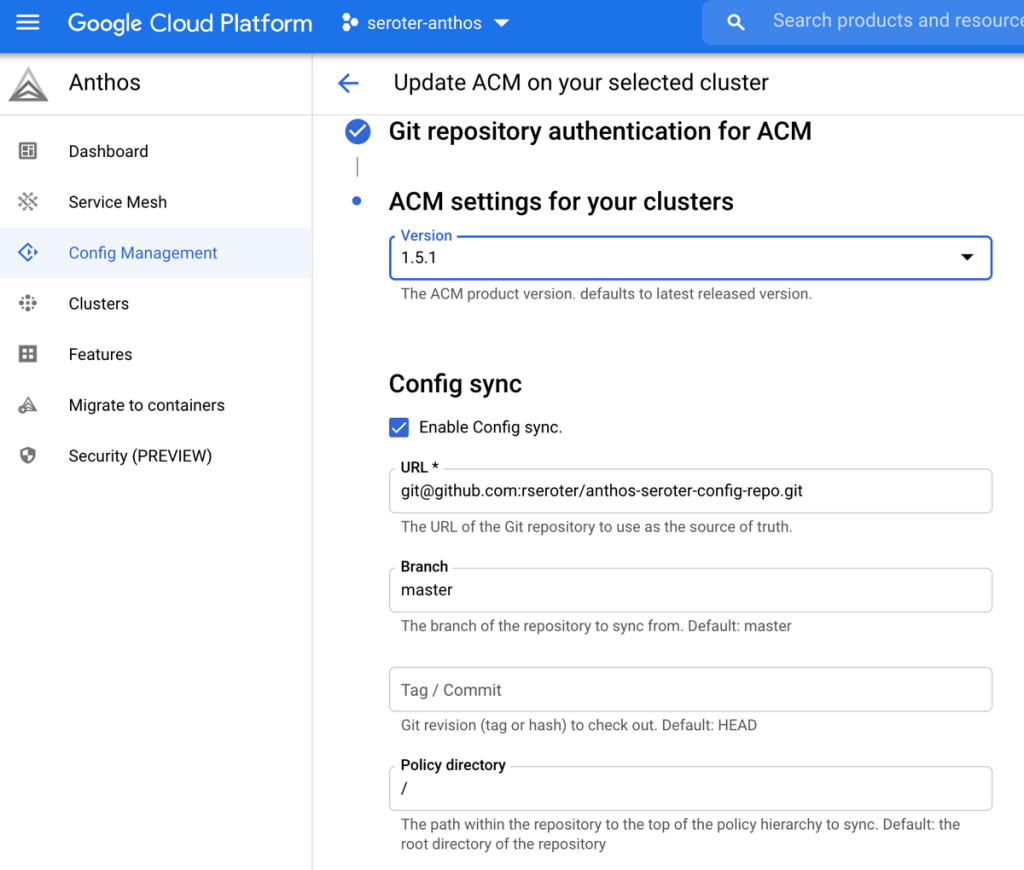Click the Service Mesh icon
Screen dimensions: 1024x870
point(28,202)
